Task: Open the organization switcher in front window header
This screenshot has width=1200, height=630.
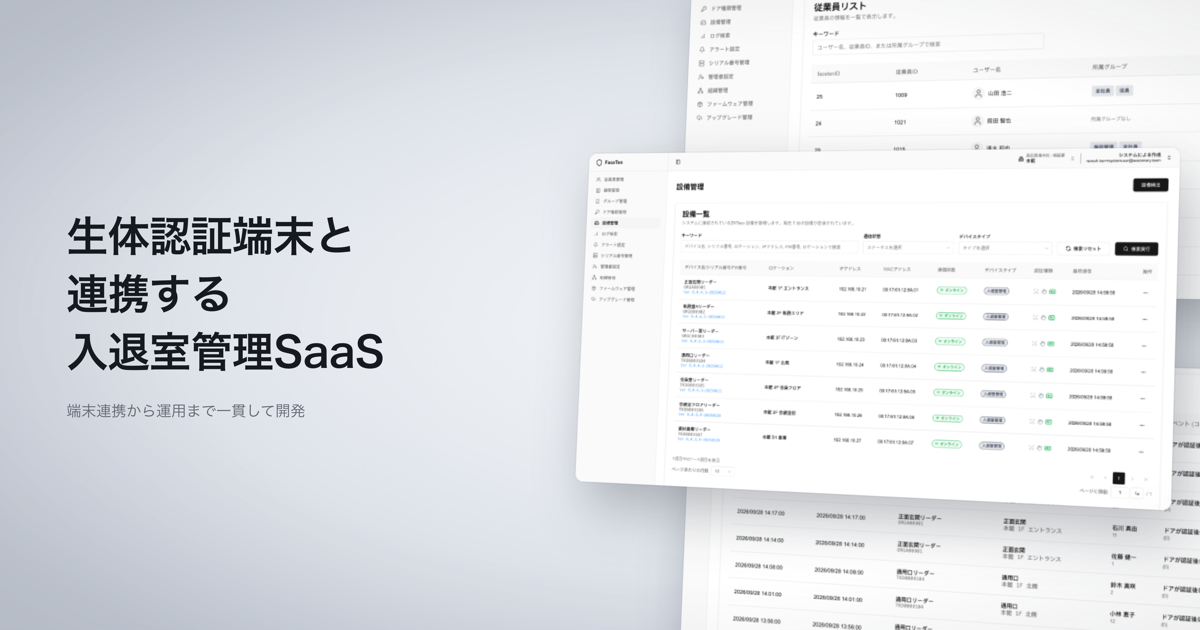Action: (x=1046, y=158)
